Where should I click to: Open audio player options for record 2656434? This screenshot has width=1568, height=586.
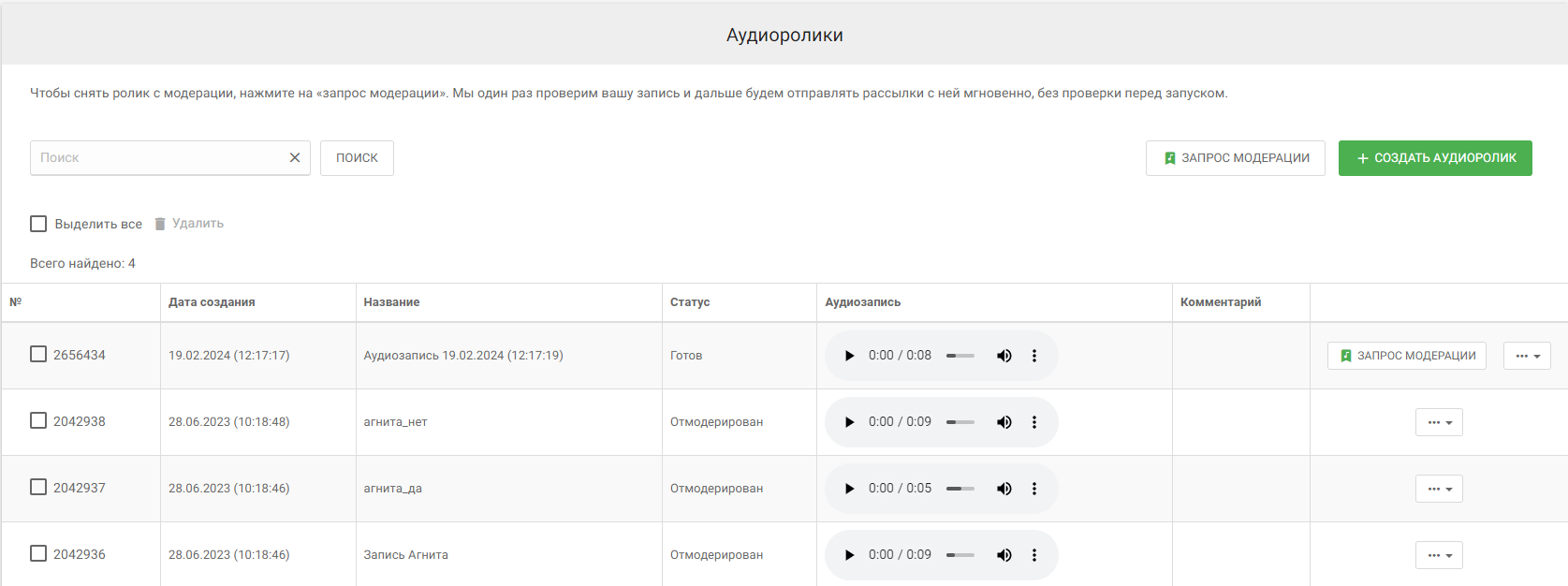1034,356
